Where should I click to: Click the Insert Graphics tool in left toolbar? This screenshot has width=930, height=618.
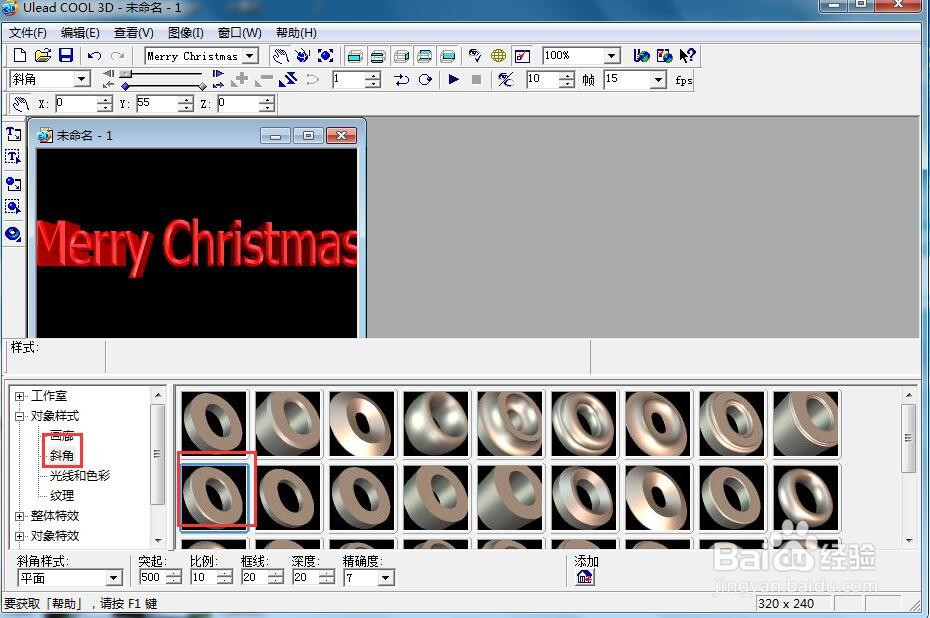pos(13,184)
